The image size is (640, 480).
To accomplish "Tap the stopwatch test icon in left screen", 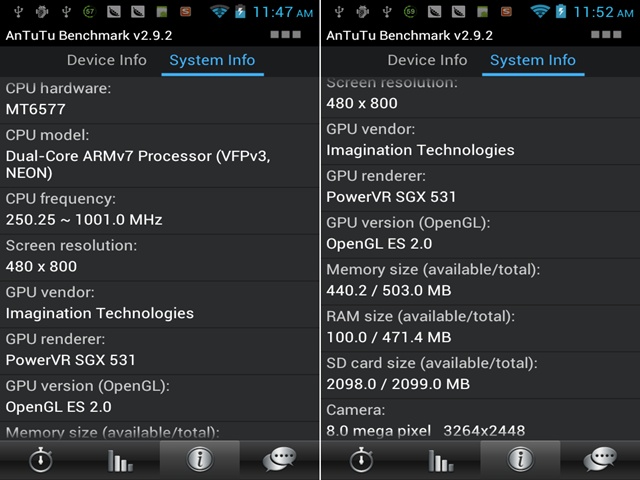I will pyautogui.click(x=40, y=460).
